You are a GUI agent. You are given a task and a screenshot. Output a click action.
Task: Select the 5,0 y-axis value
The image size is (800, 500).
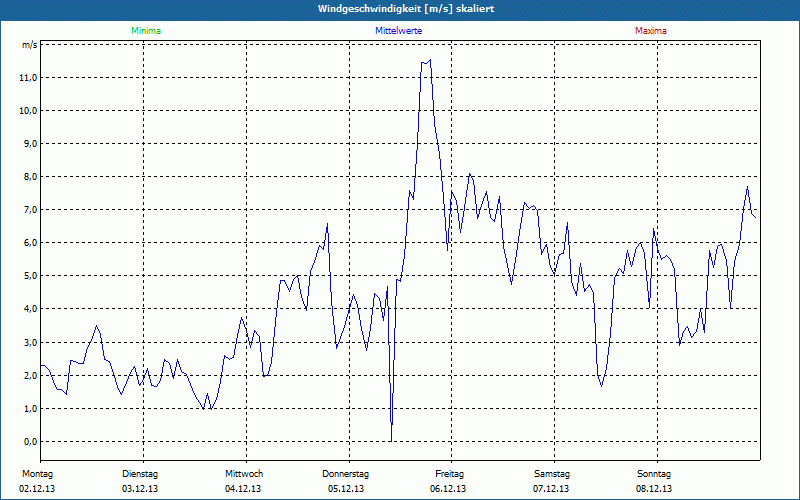tap(31, 276)
